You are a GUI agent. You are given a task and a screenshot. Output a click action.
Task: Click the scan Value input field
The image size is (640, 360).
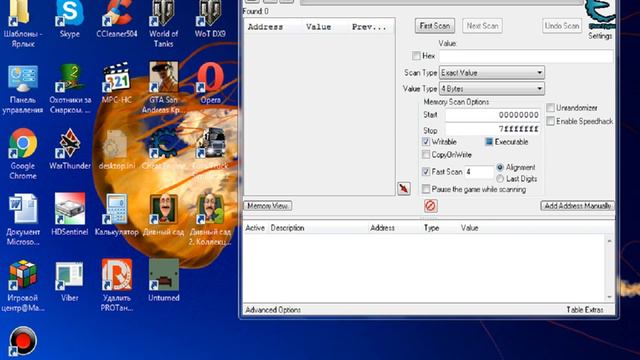526,56
